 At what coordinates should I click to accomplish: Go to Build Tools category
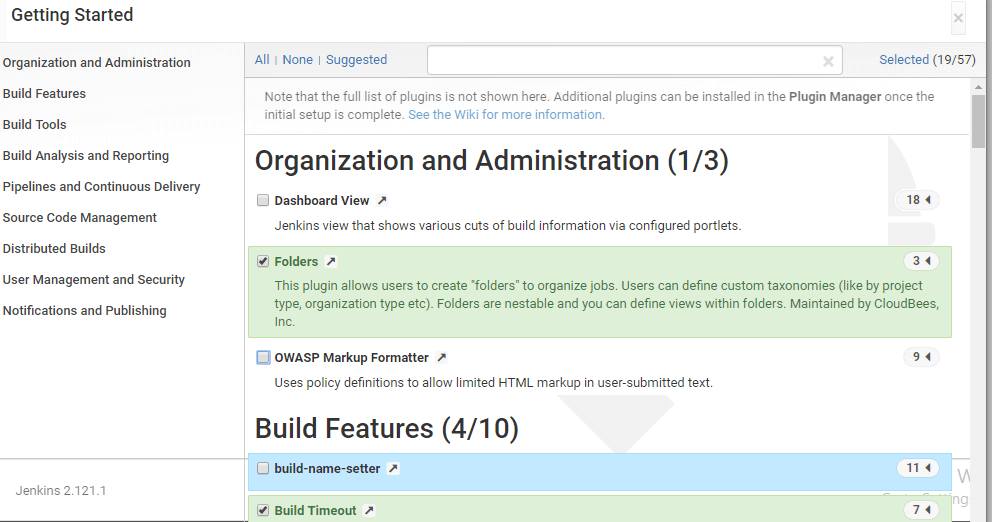click(35, 125)
